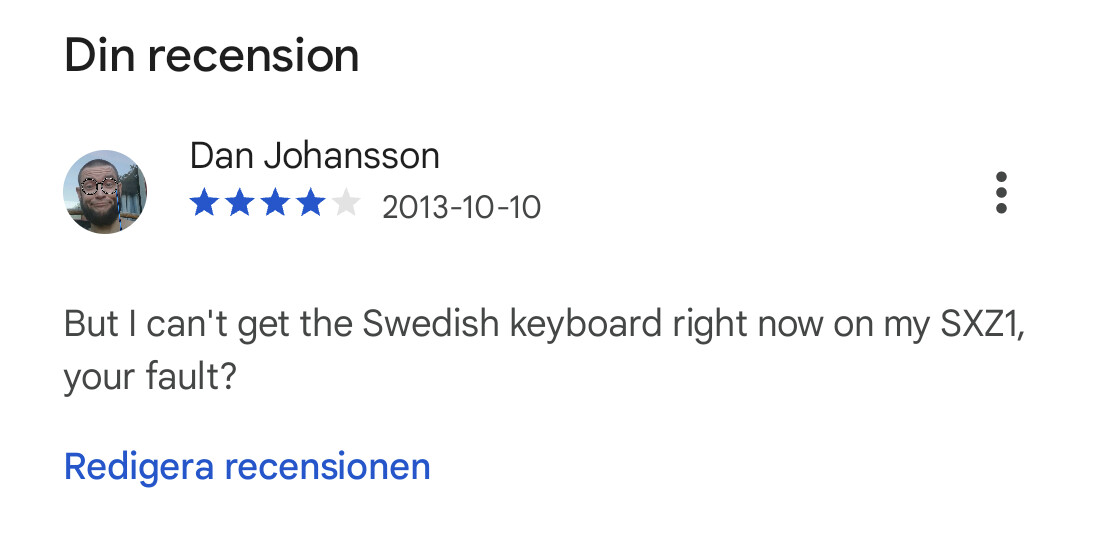The width and height of the screenshot is (1096, 539).
Task: Select the second rating star
Action: (240, 205)
